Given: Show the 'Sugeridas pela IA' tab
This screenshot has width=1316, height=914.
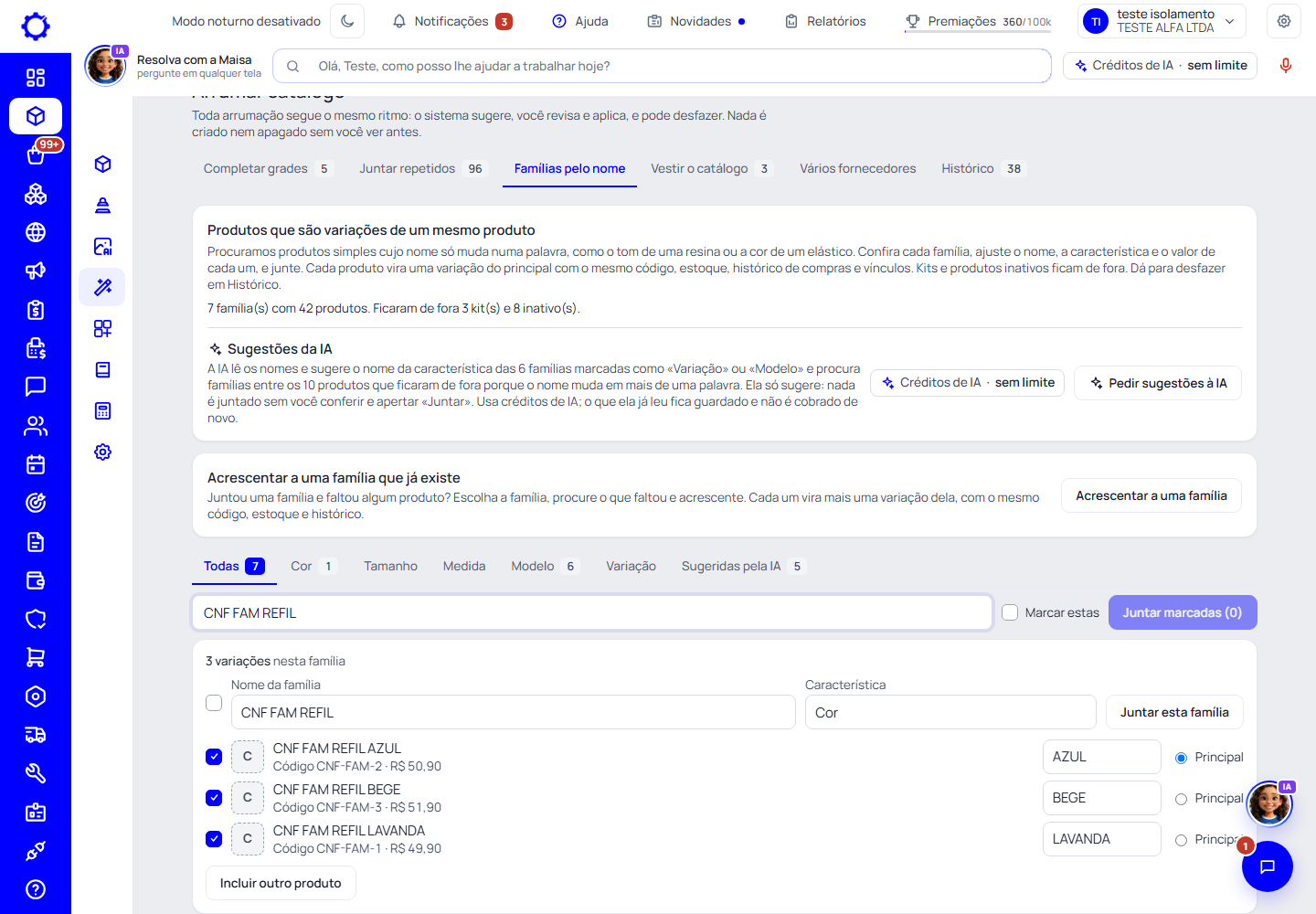Looking at the screenshot, I should pos(743,566).
